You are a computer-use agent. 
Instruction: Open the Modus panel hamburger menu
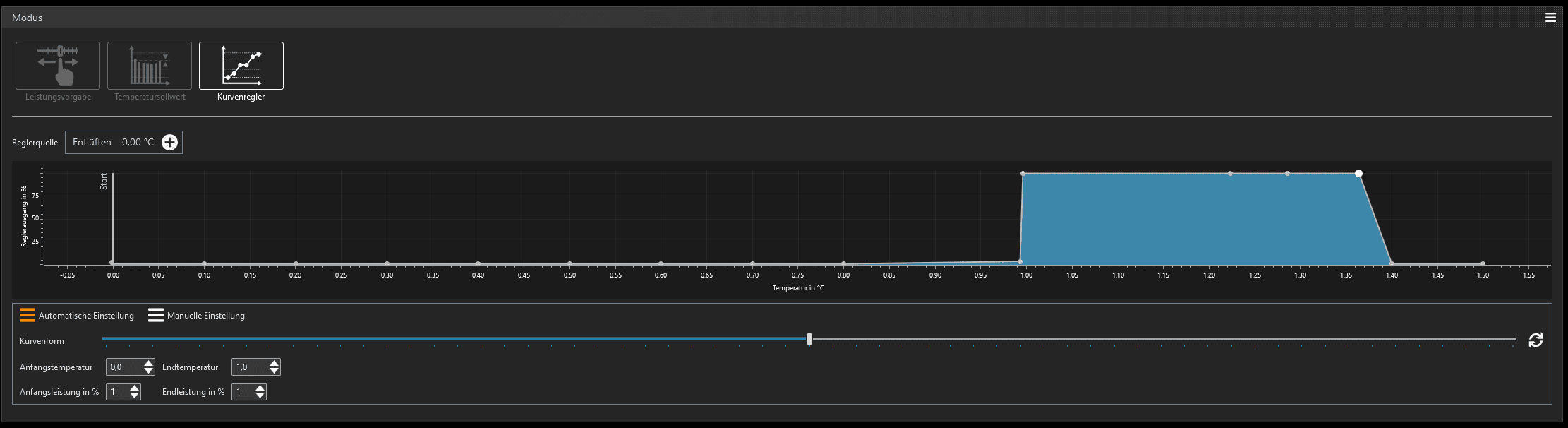(x=1550, y=18)
